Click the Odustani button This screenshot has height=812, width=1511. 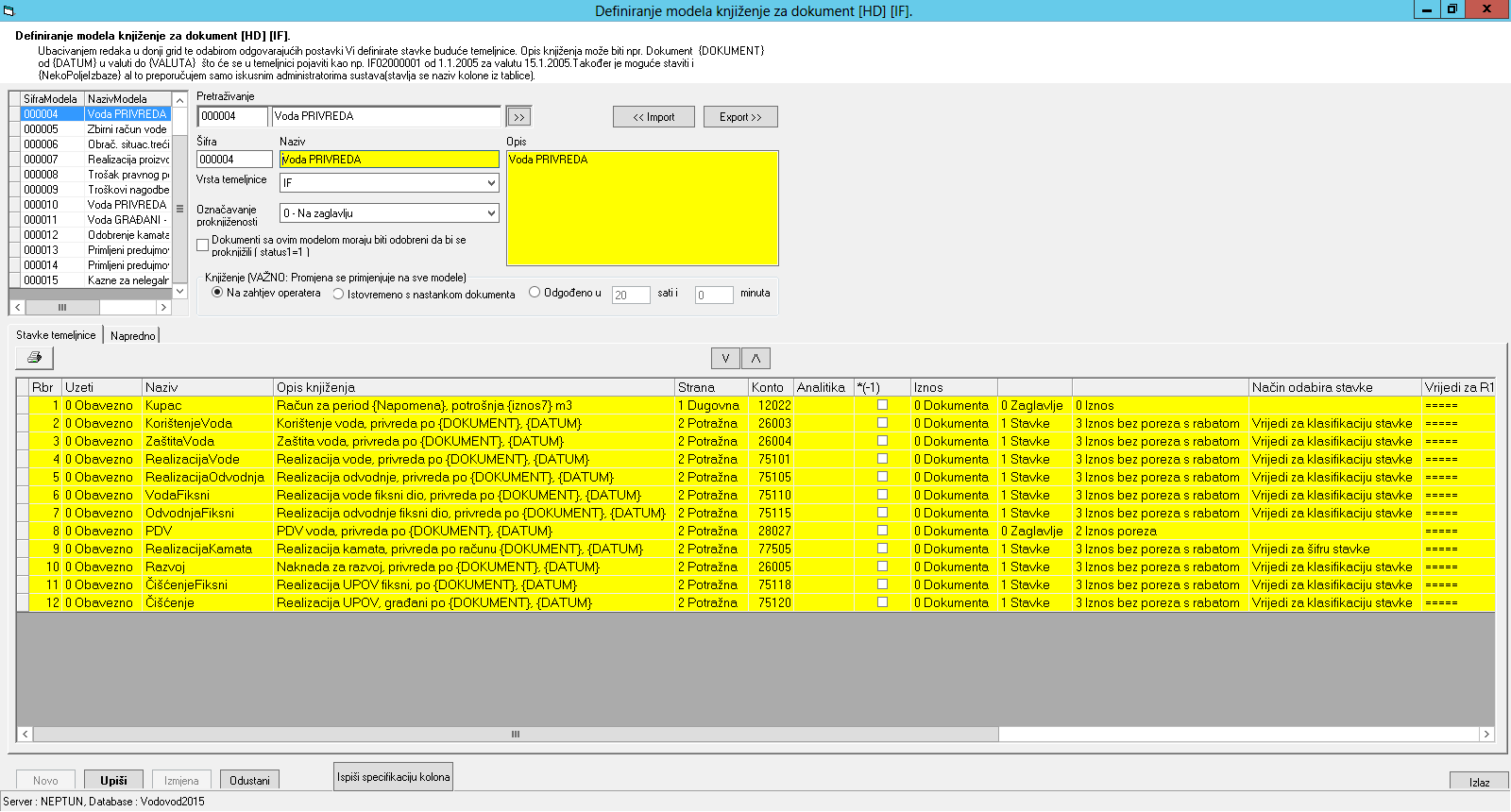[x=249, y=780]
